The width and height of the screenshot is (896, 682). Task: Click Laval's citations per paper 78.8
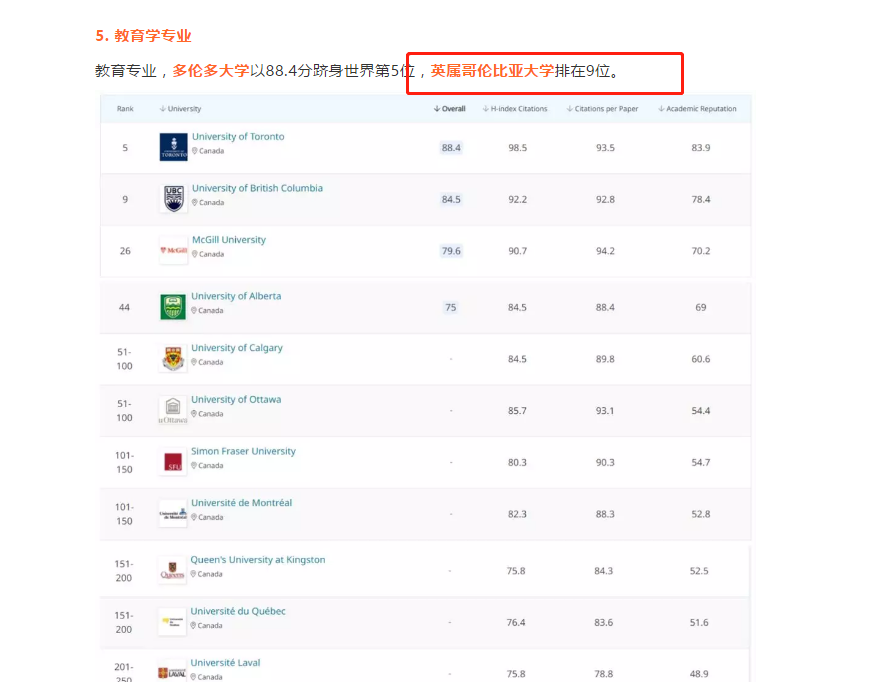pyautogui.click(x=603, y=674)
